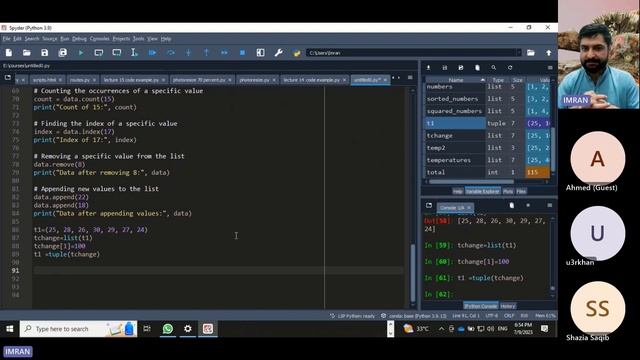
Task: Create a new file from Spyder toolbar
Action: [9, 53]
